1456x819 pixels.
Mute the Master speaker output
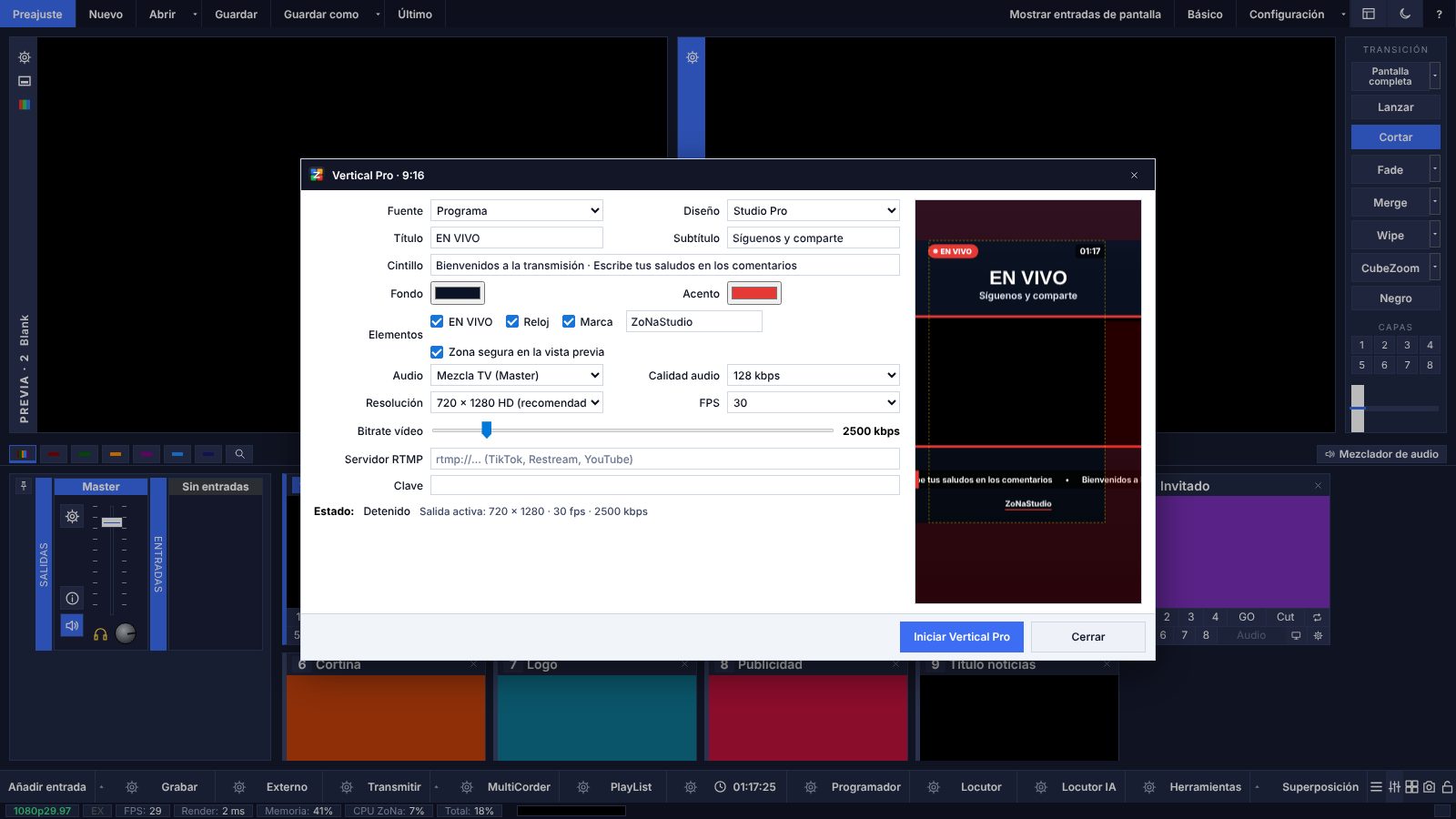coord(72,625)
